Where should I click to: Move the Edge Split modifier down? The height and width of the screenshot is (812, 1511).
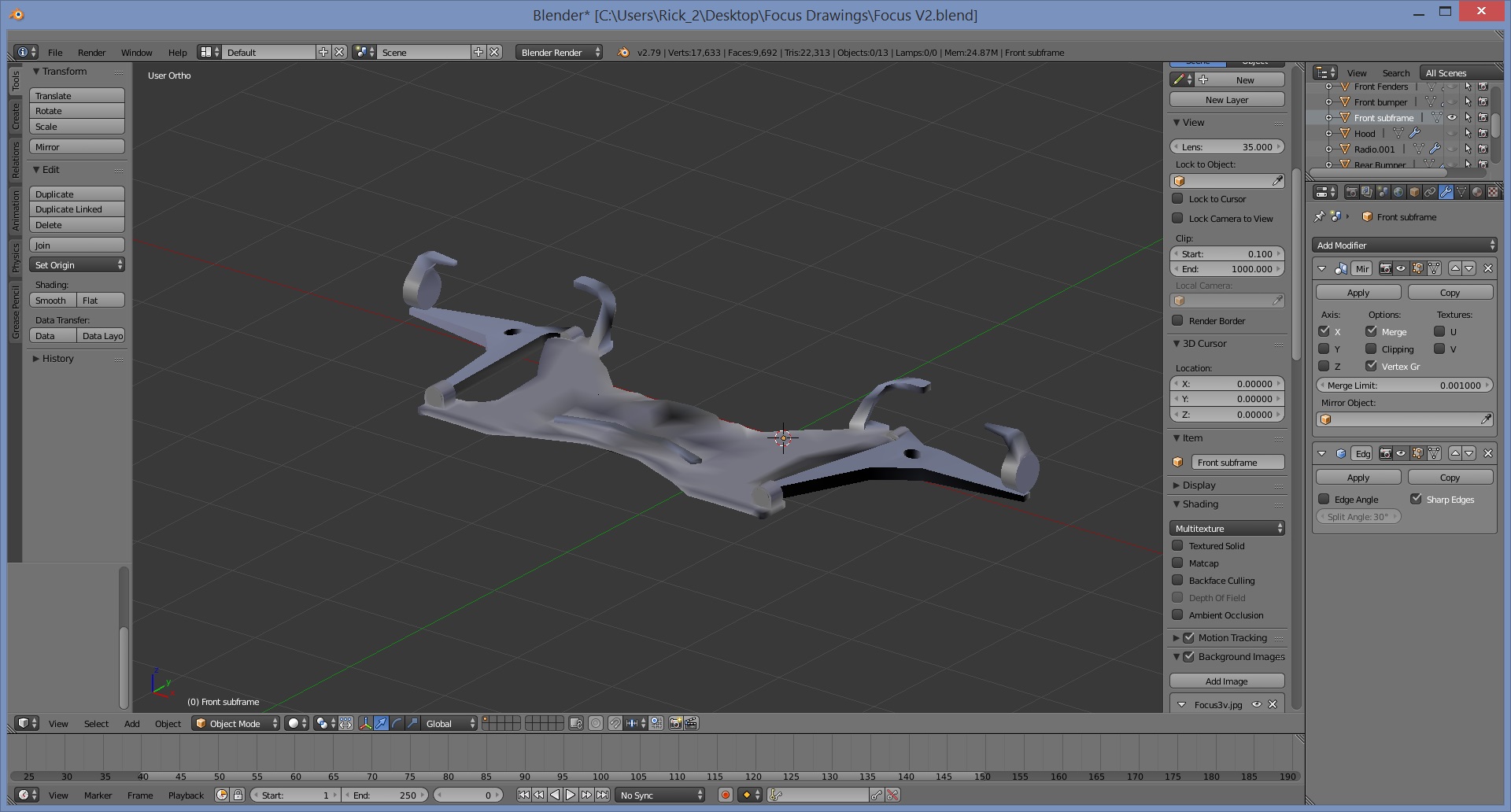(1469, 453)
